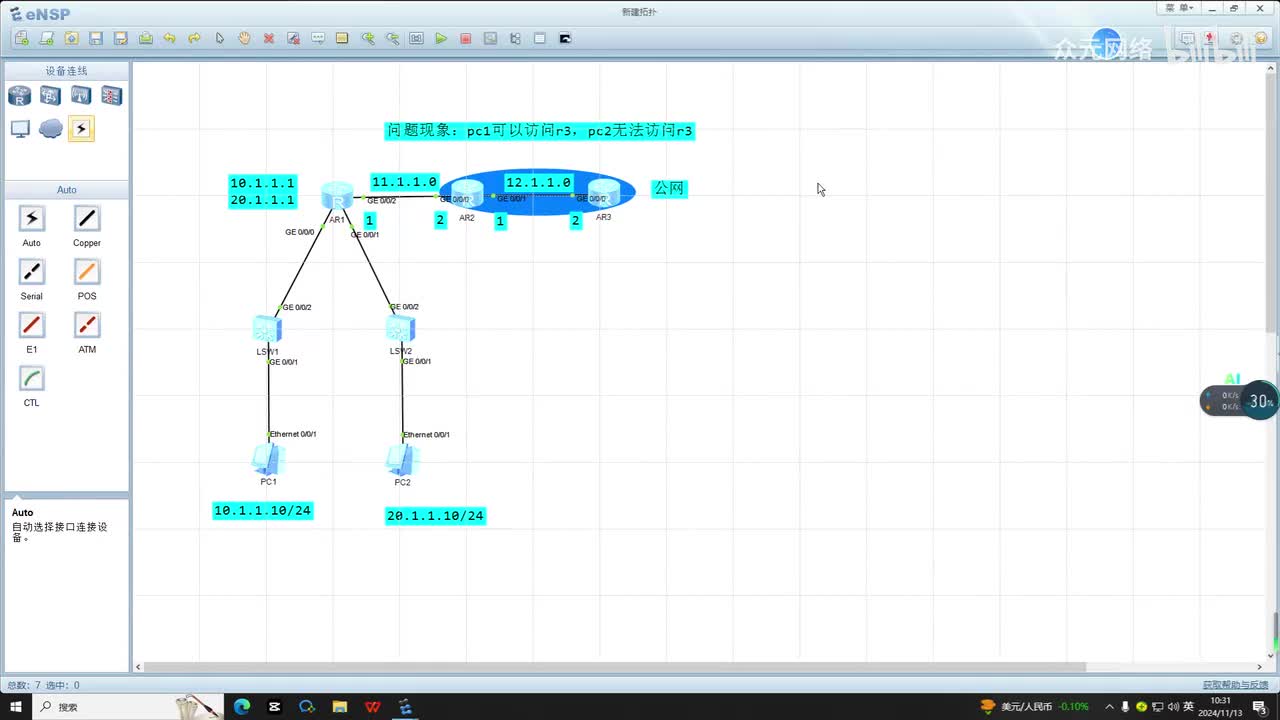
Task: Save the topology with the floppy icon
Action: 96,38
